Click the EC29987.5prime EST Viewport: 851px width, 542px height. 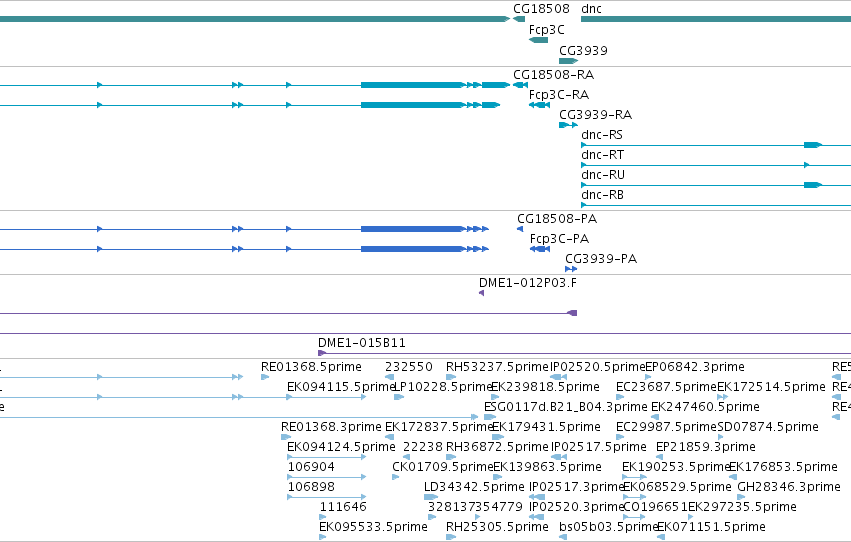click(666, 427)
